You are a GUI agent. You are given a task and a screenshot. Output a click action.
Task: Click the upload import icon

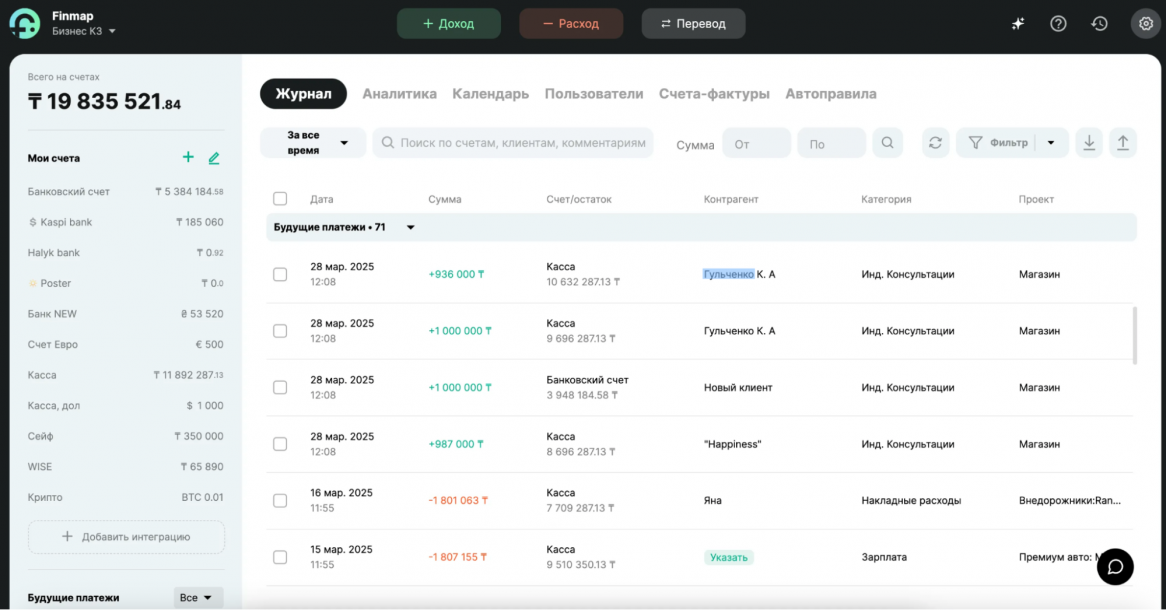tap(1123, 143)
